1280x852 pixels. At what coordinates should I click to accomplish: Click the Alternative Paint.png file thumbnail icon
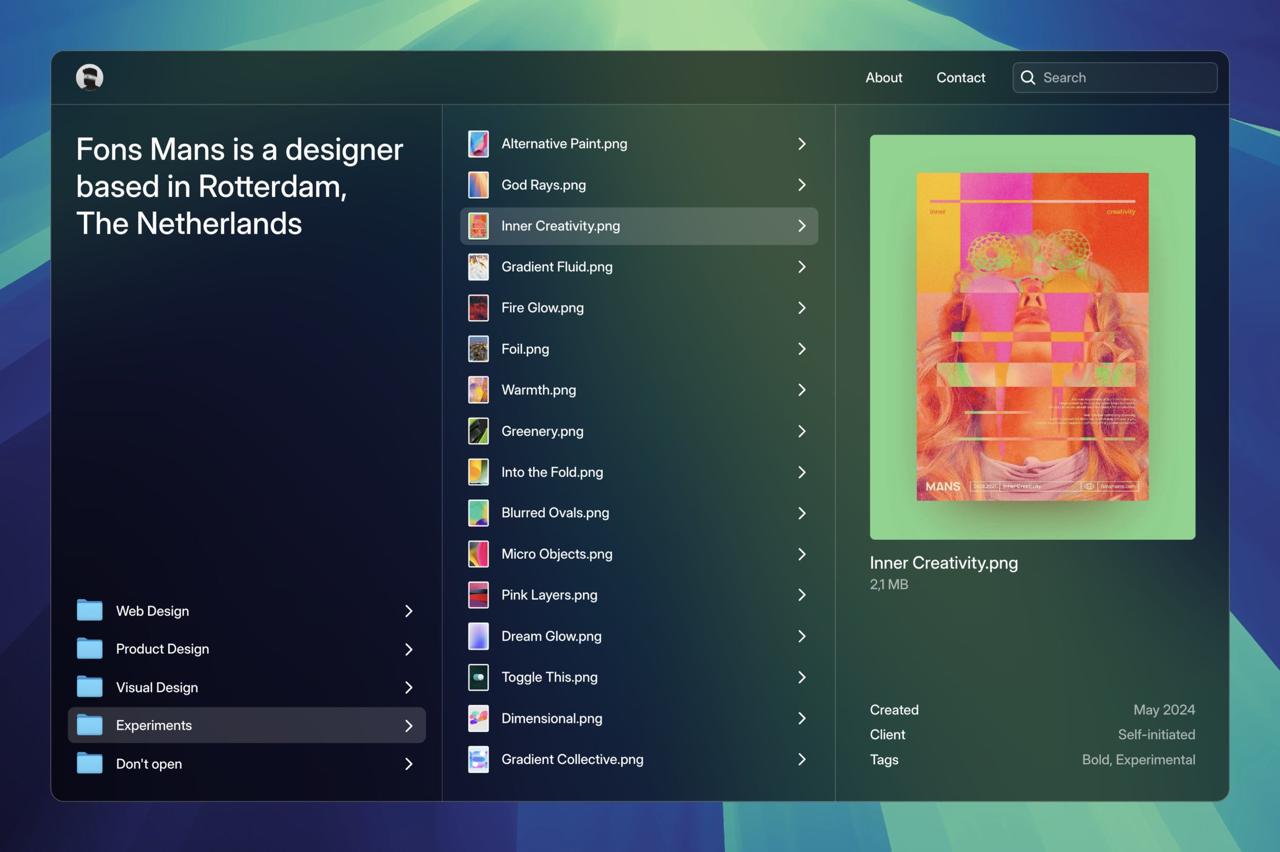pyautogui.click(x=479, y=144)
